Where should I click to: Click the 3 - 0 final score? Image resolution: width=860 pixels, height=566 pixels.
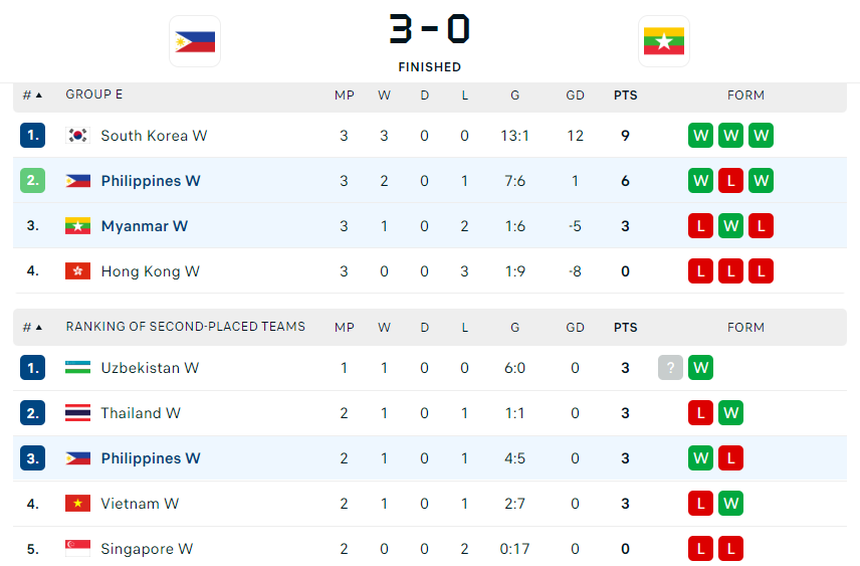[x=429, y=30]
